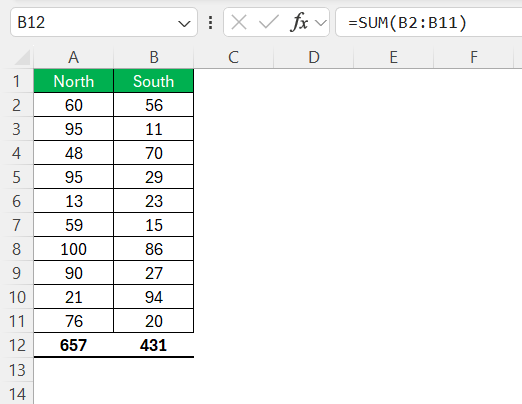Select row 14 header
The width and height of the screenshot is (522, 404).
tap(17, 394)
